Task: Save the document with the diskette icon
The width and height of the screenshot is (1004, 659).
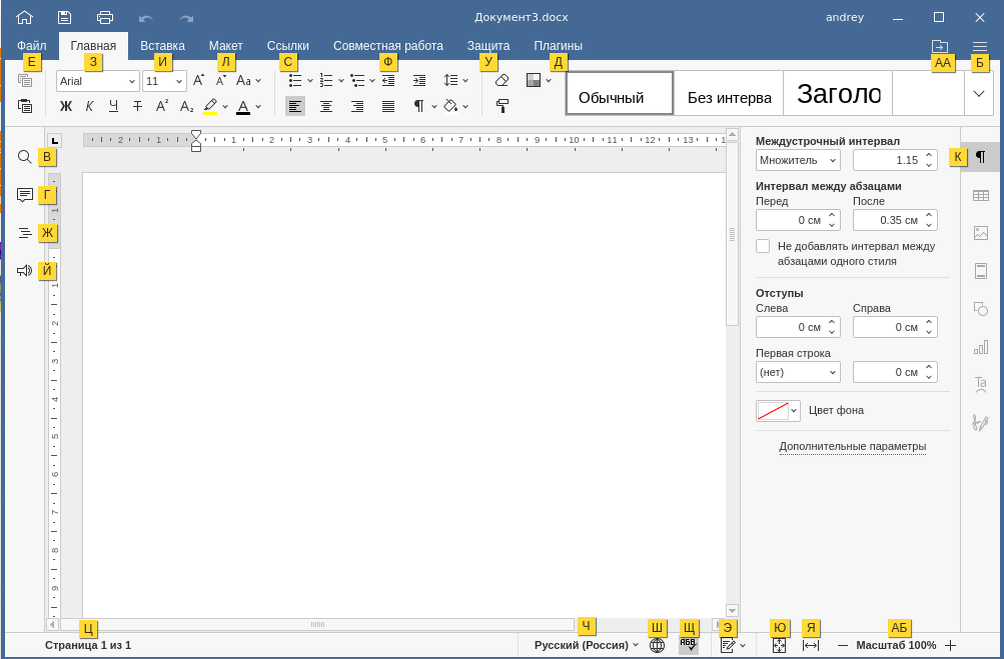Action: (64, 17)
